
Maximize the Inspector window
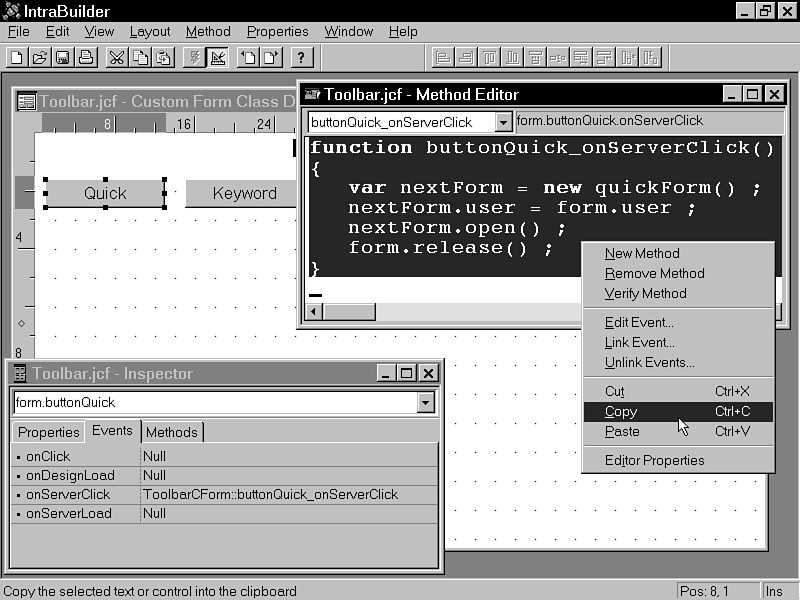pyautogui.click(x=407, y=373)
